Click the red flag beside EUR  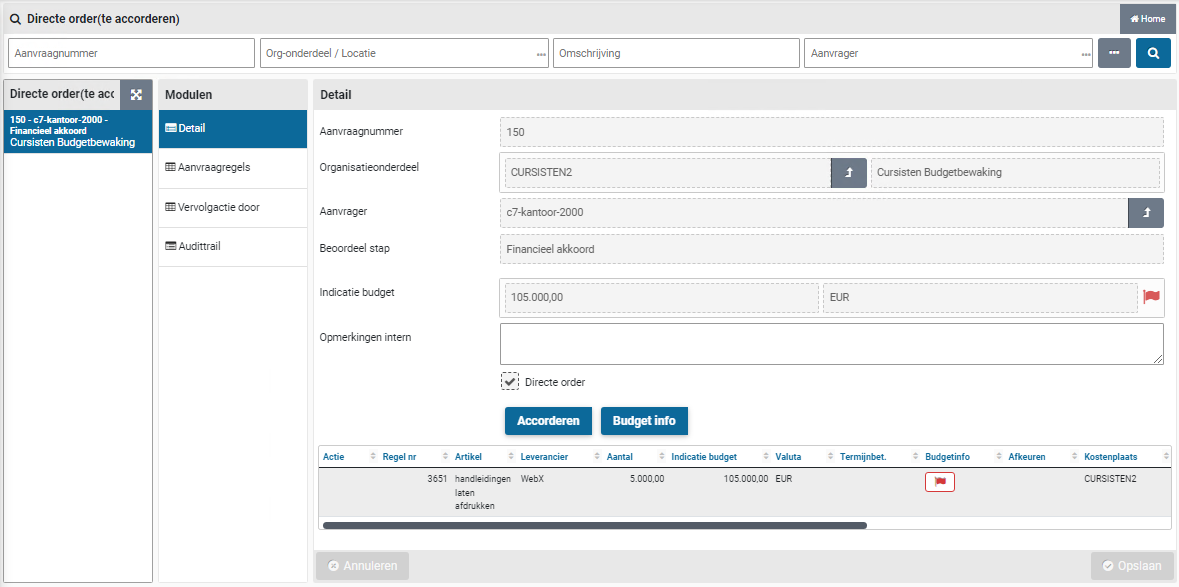click(1151, 297)
